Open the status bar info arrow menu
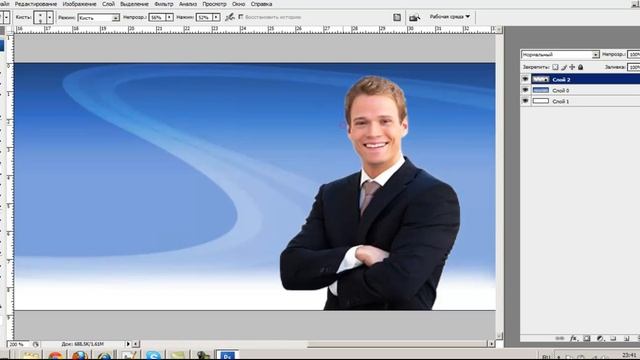The image size is (640, 360). click(128, 344)
